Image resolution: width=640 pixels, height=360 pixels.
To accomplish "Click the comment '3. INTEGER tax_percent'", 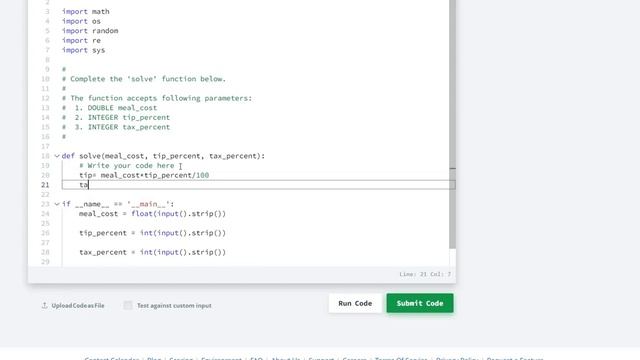I will click(x=116, y=127).
